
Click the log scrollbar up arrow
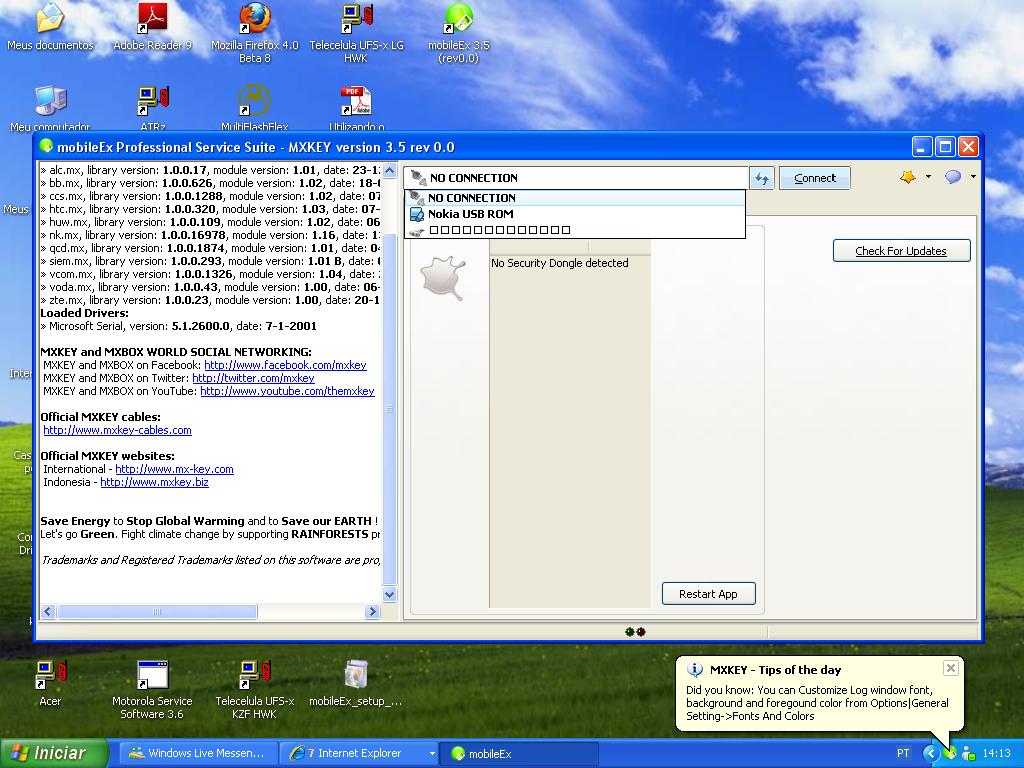pos(390,170)
